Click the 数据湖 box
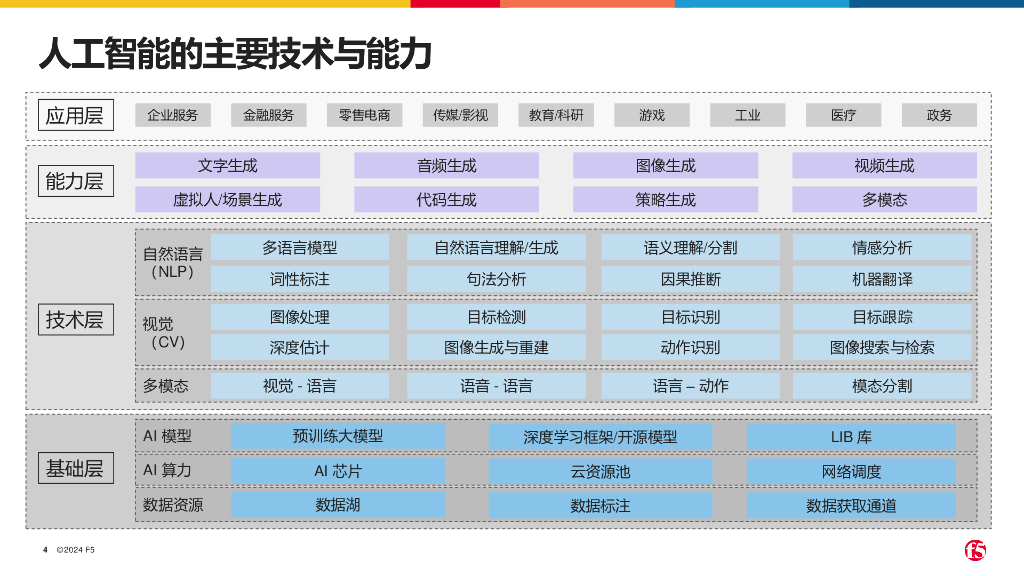 338,505
